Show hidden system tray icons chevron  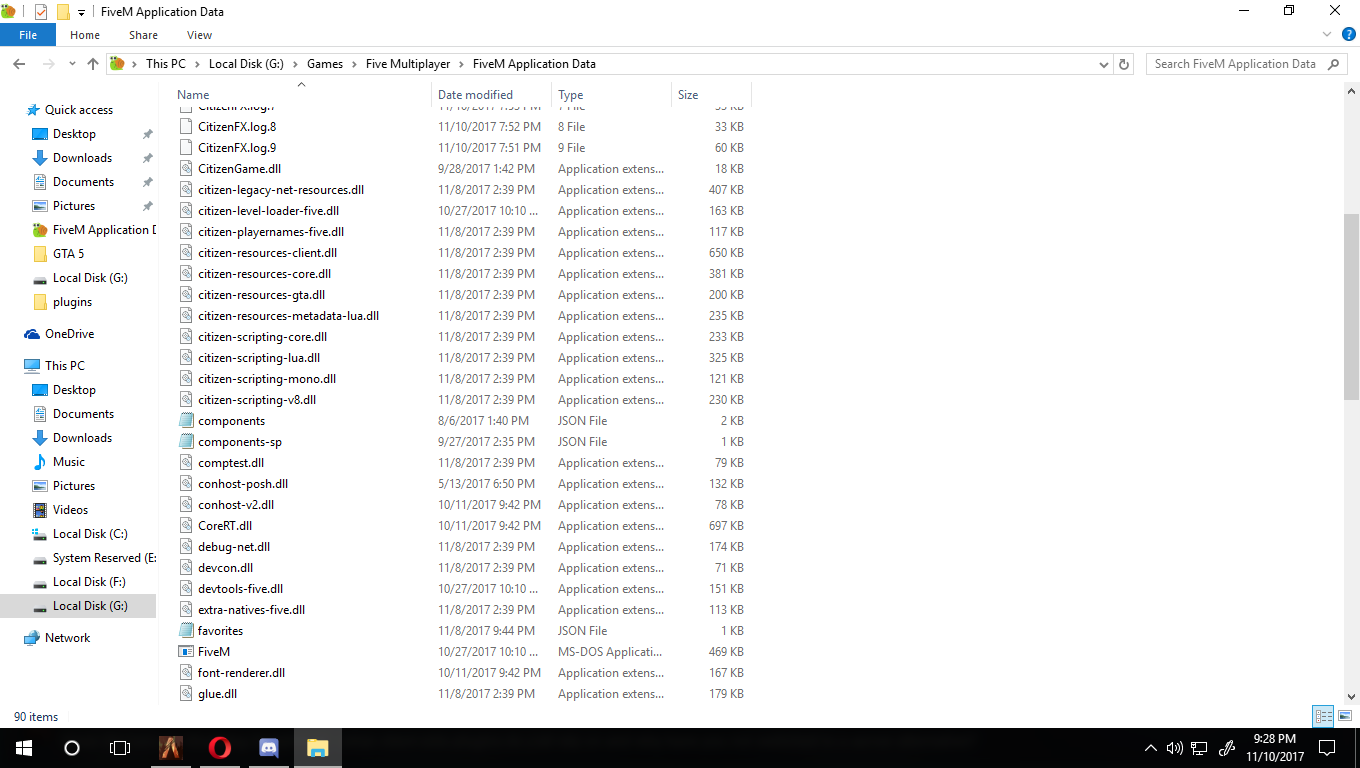1151,748
